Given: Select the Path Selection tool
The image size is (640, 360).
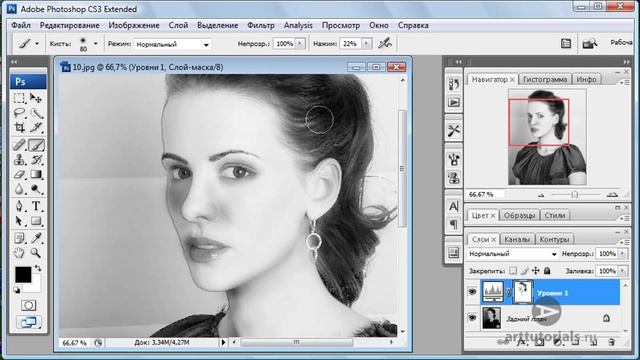Looking at the screenshot, I should [19, 221].
